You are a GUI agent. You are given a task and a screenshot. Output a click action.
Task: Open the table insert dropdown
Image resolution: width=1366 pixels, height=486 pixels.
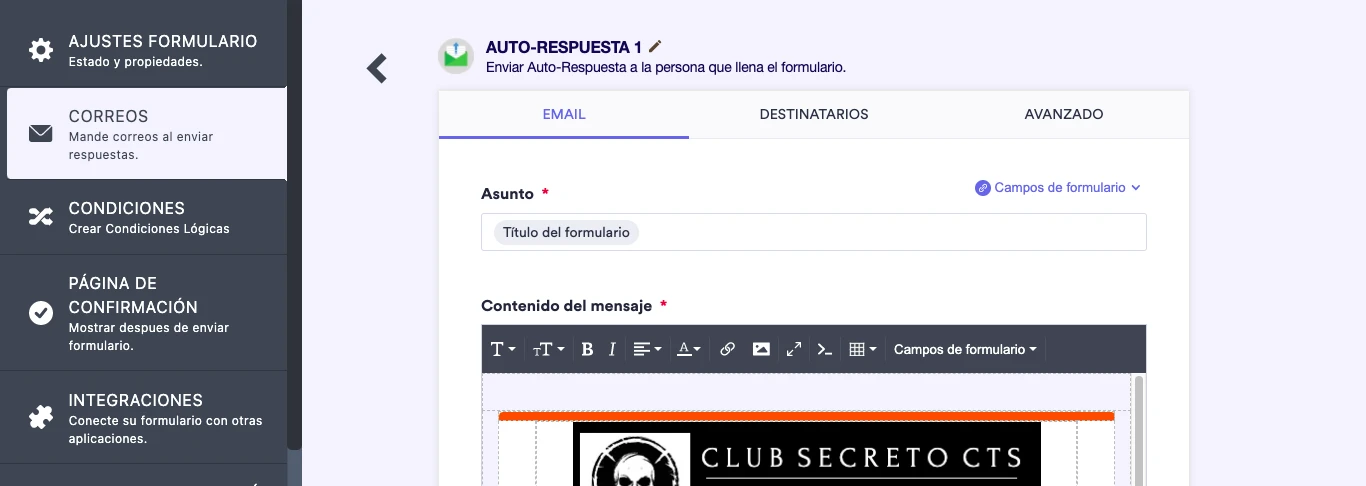pos(862,349)
